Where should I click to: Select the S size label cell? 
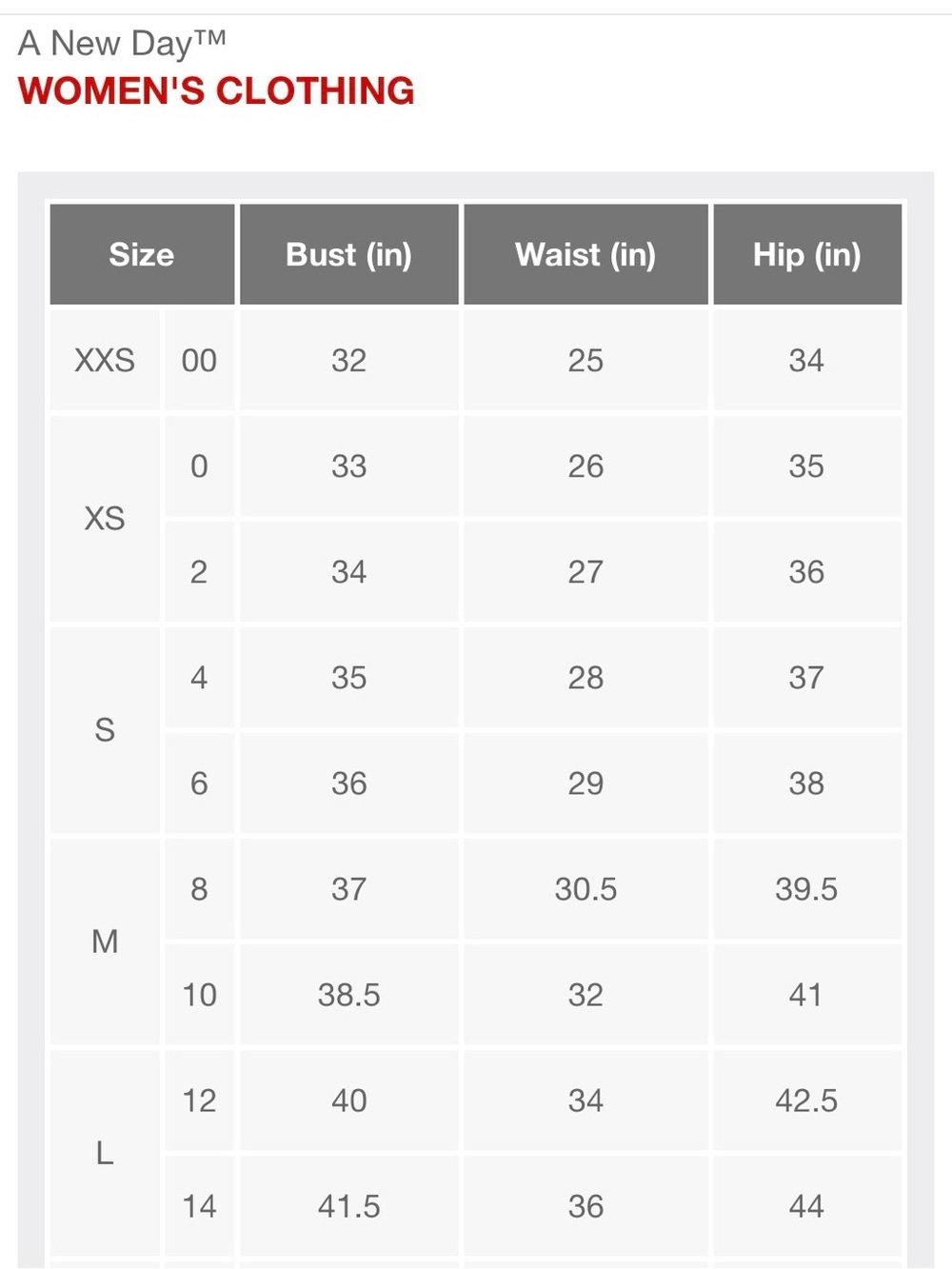[105, 730]
